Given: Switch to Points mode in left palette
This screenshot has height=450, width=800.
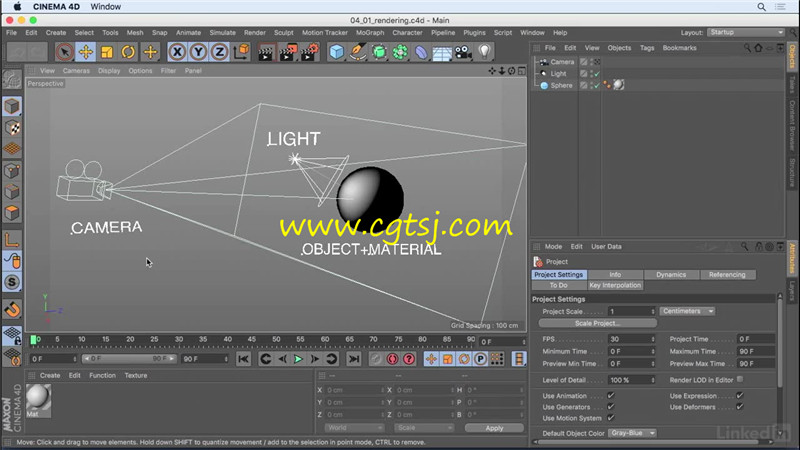Looking at the screenshot, I should tap(12, 170).
